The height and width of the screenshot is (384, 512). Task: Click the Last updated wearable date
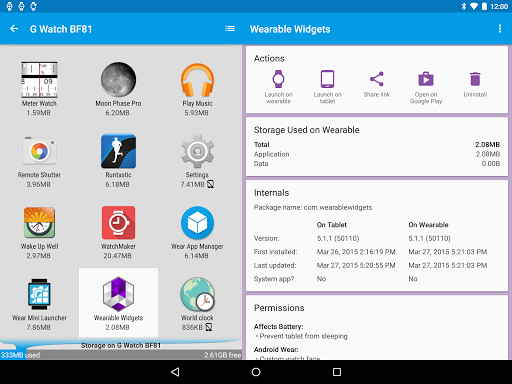pyautogui.click(x=448, y=265)
